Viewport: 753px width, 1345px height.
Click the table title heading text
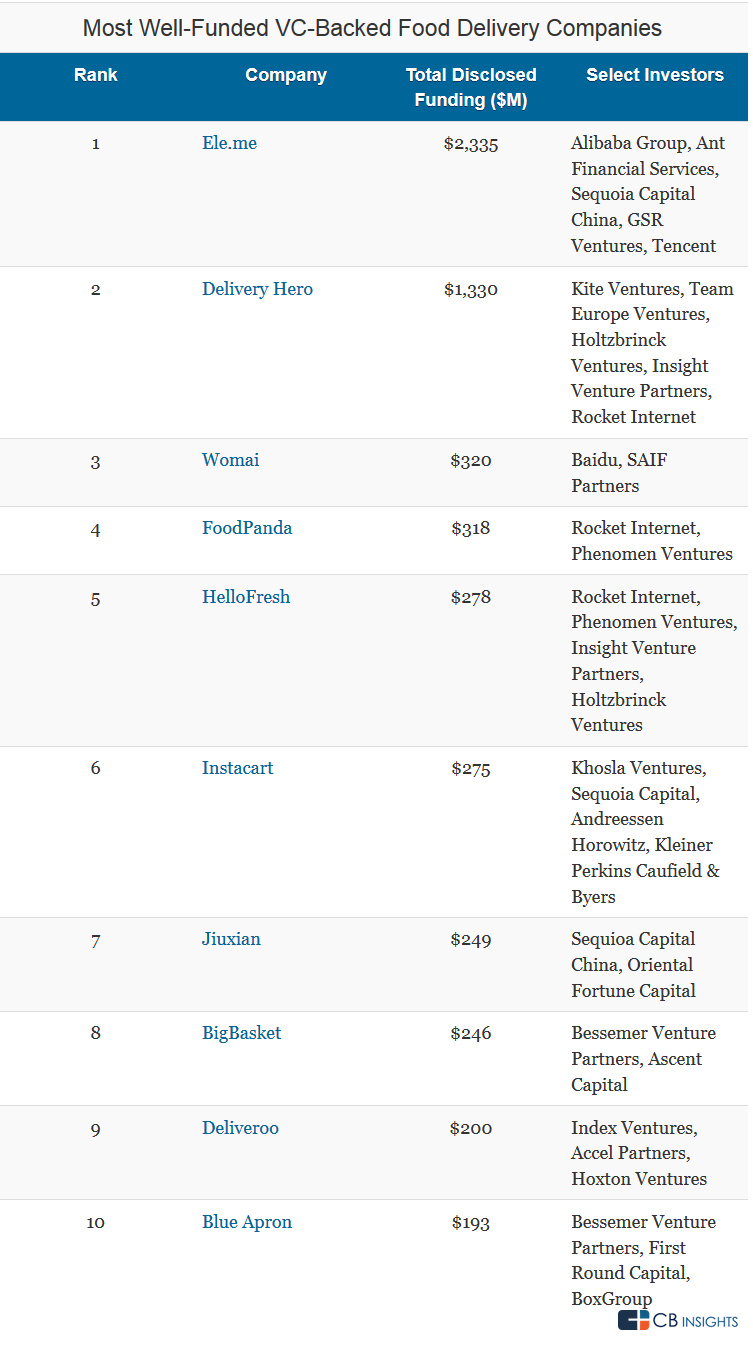372,27
